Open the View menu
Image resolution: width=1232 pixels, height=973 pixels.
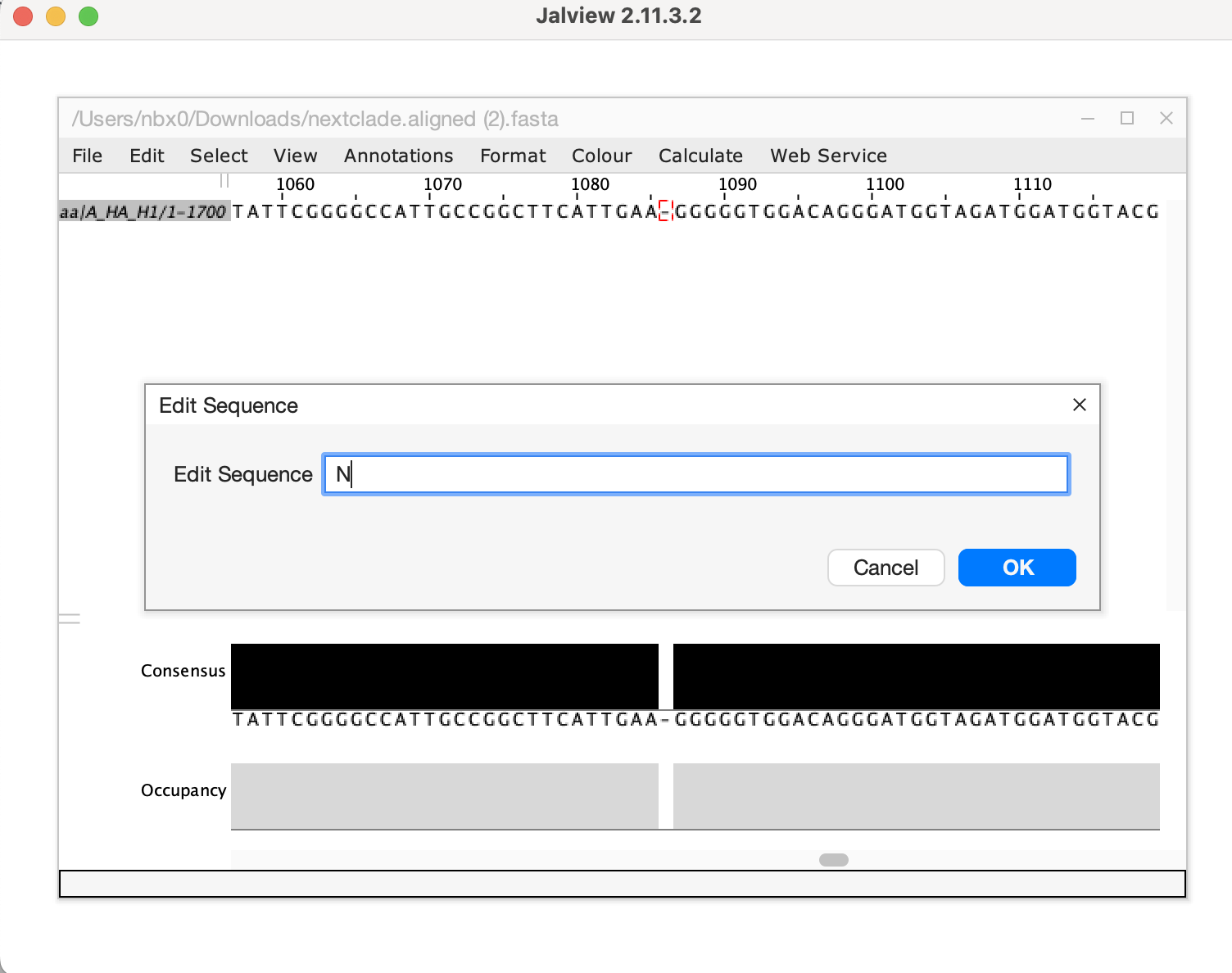click(295, 156)
